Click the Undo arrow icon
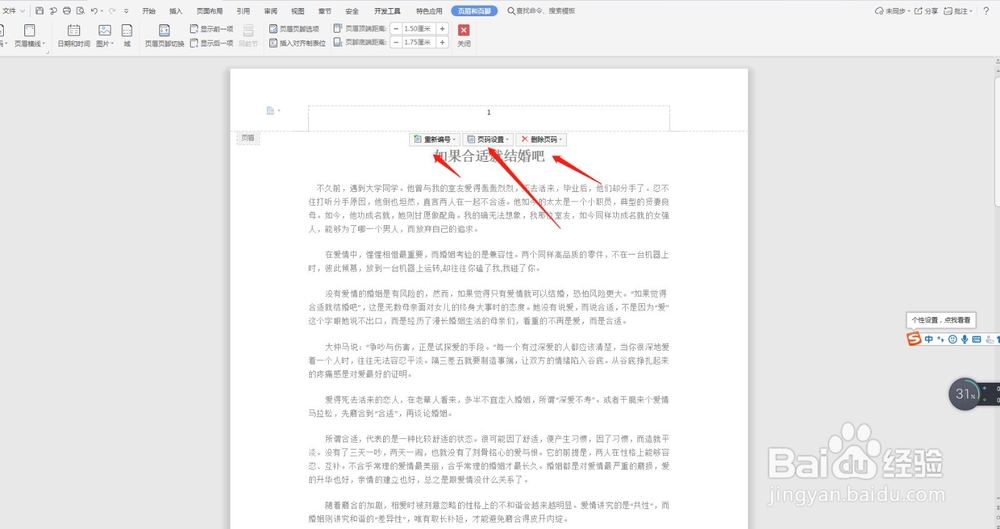This screenshot has height=529, width=1000. (x=94, y=11)
